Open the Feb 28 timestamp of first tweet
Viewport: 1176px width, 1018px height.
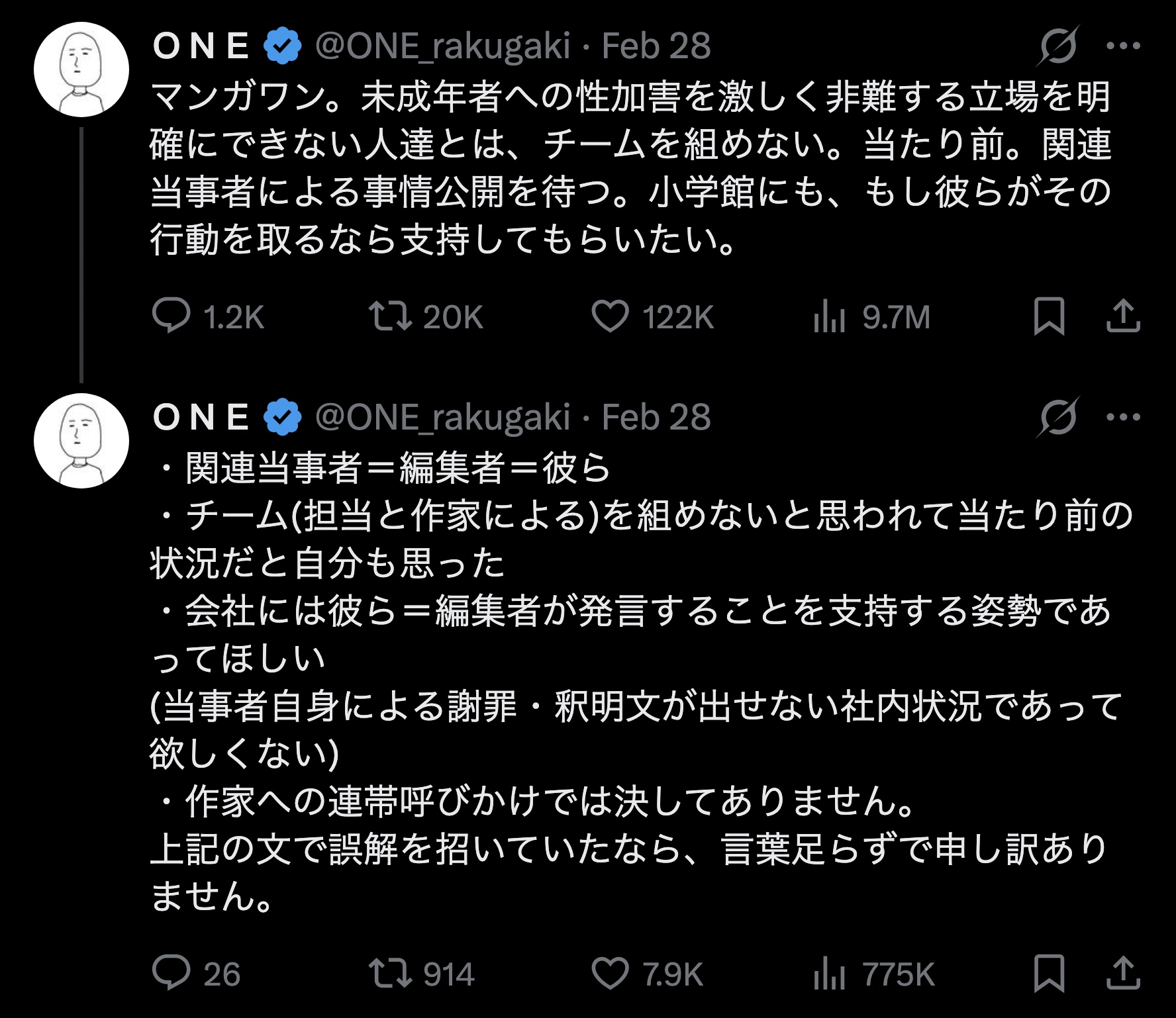[x=656, y=46]
